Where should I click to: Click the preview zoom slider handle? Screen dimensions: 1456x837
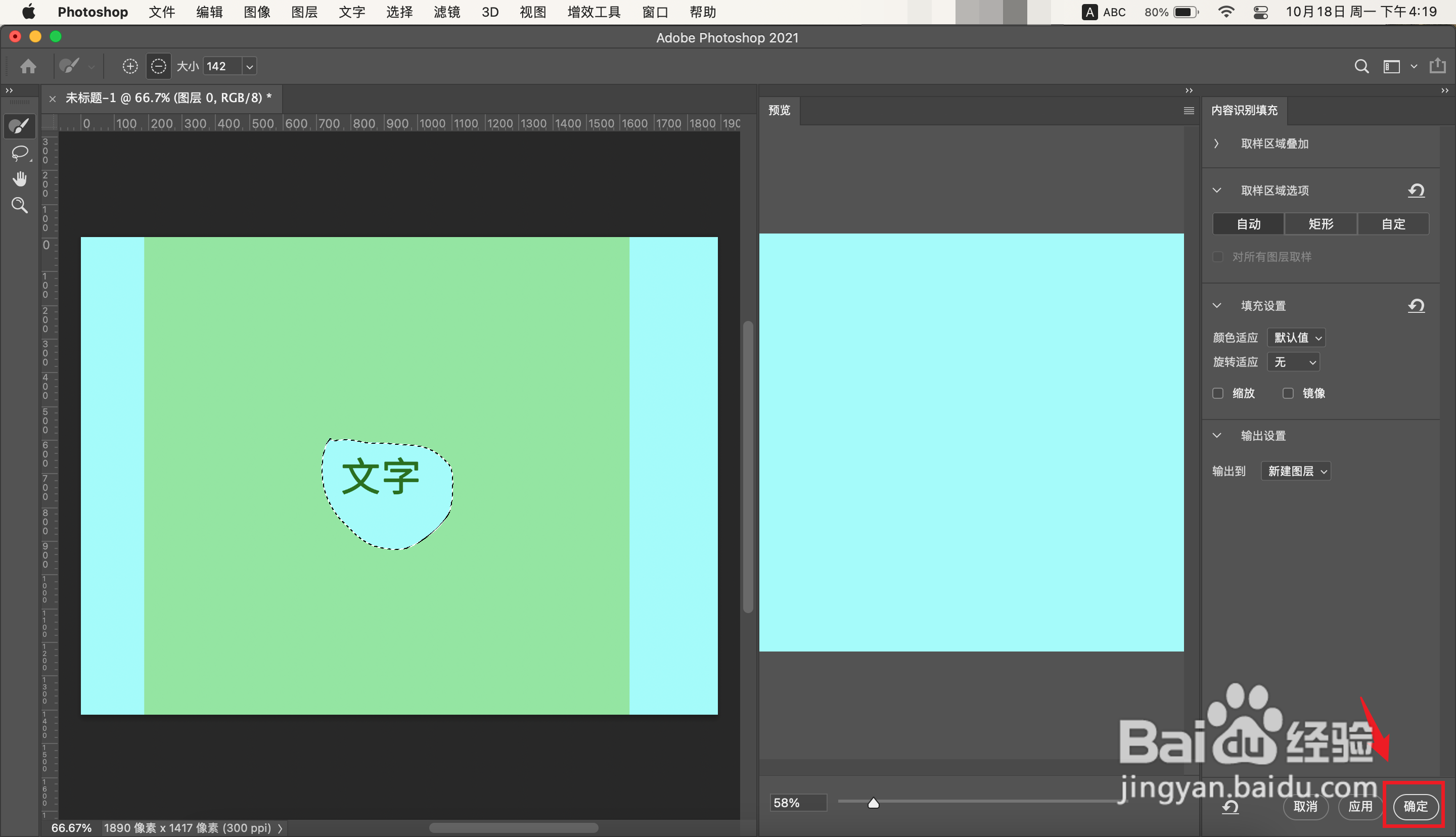[873, 803]
